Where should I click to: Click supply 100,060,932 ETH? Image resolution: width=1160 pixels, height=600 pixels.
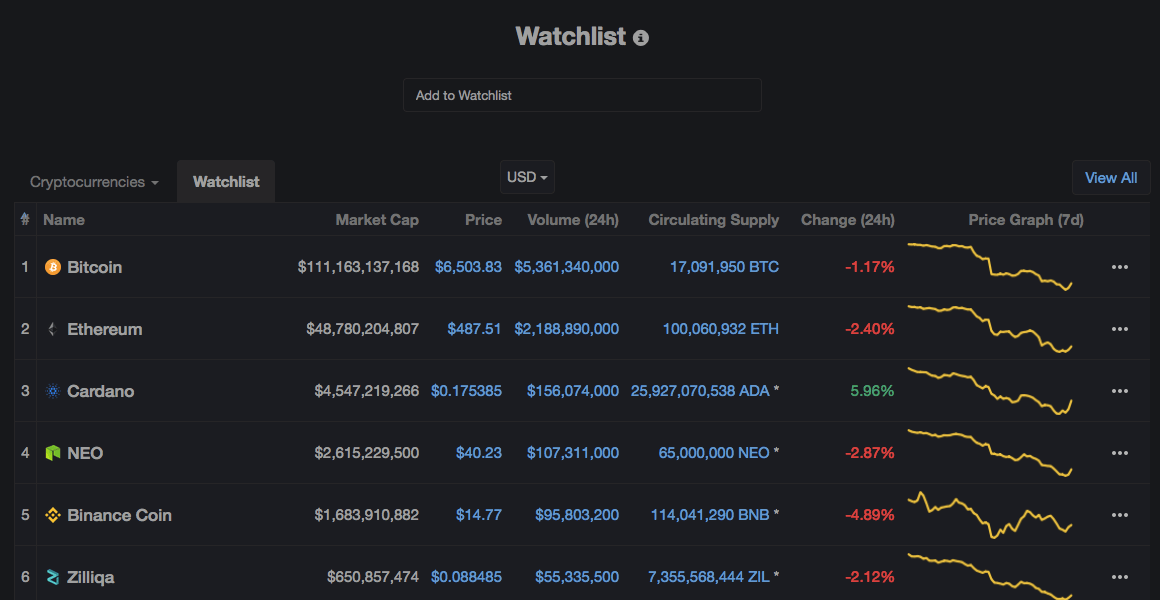coord(721,329)
